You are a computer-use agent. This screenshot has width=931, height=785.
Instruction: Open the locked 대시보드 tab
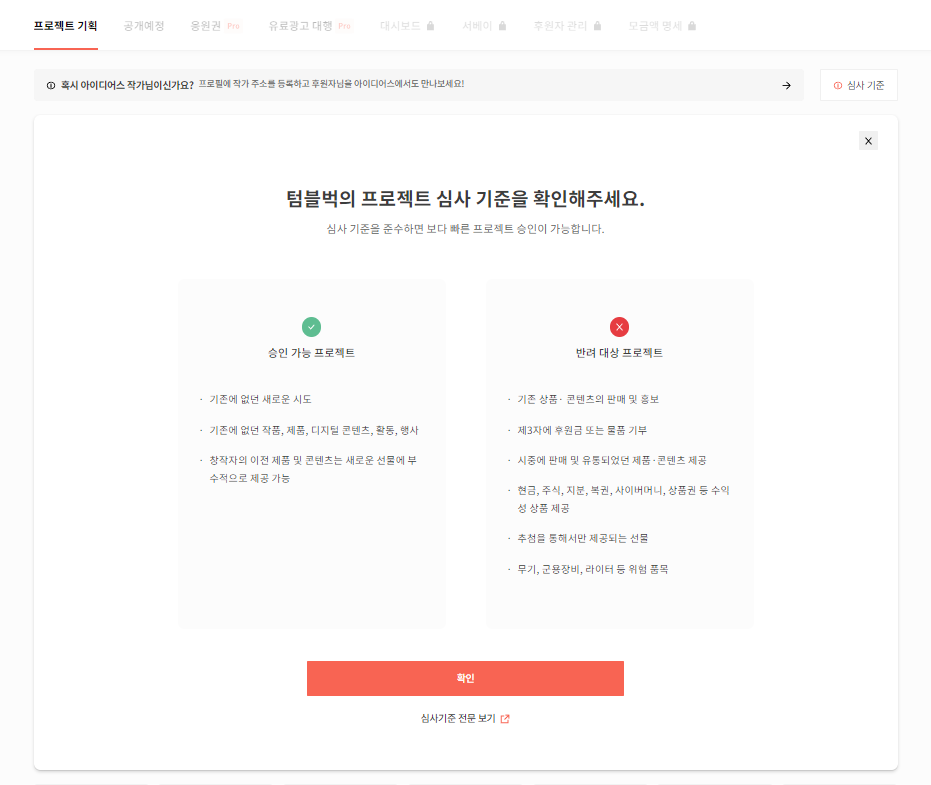point(407,26)
